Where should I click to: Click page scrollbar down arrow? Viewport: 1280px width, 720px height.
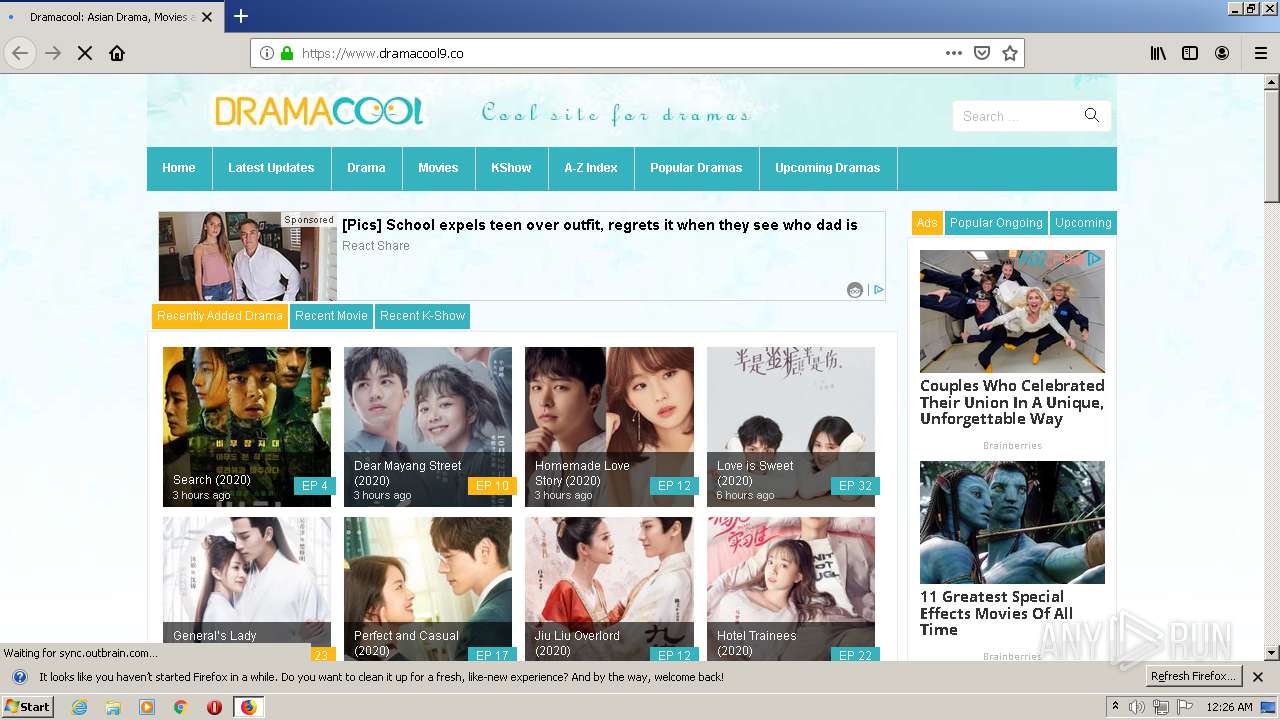[x=1272, y=653]
